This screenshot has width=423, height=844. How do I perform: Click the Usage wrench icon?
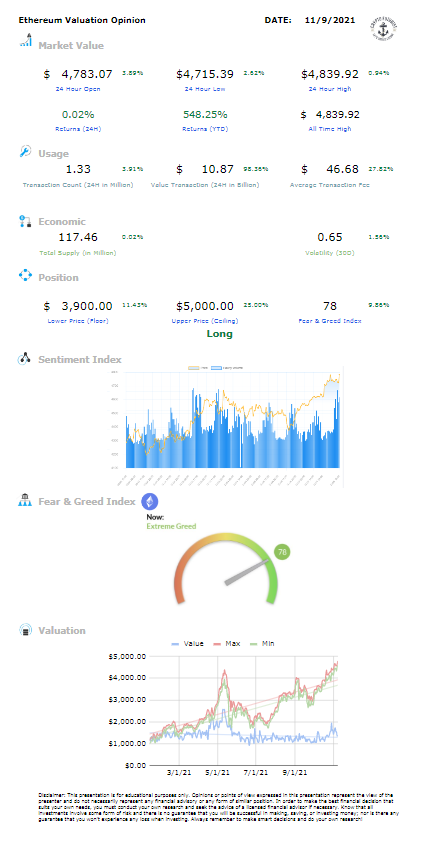25,152
